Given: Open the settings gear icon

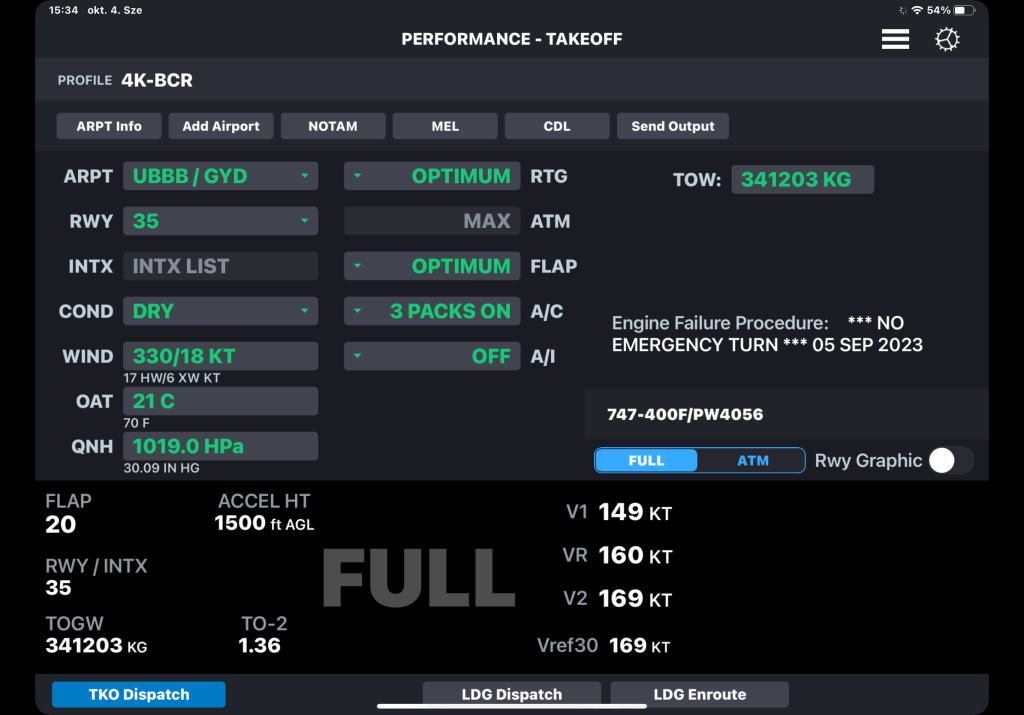Looking at the screenshot, I should click(947, 39).
